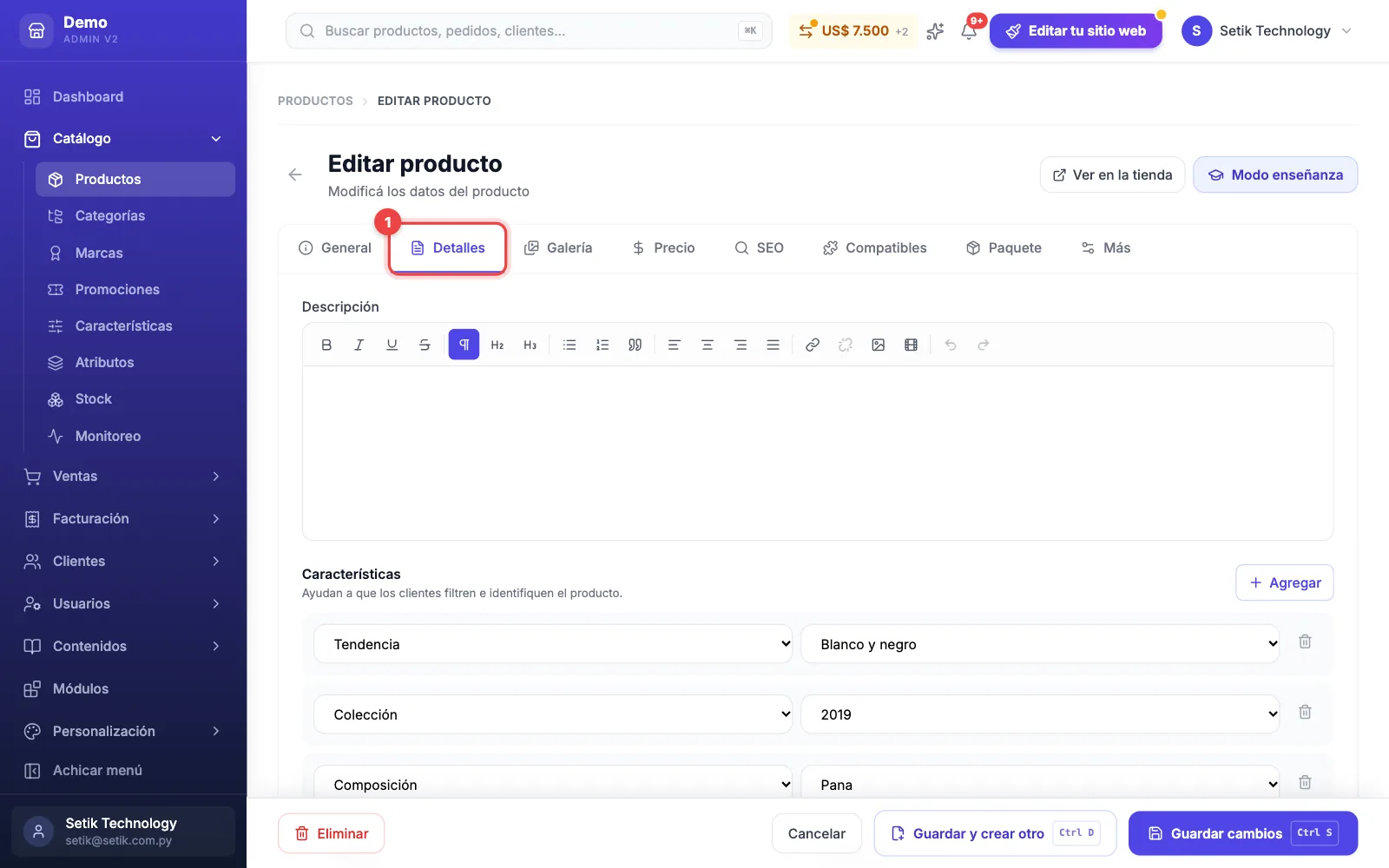Viewport: 1389px width, 868px height.
Task: Align text left
Action: point(674,345)
